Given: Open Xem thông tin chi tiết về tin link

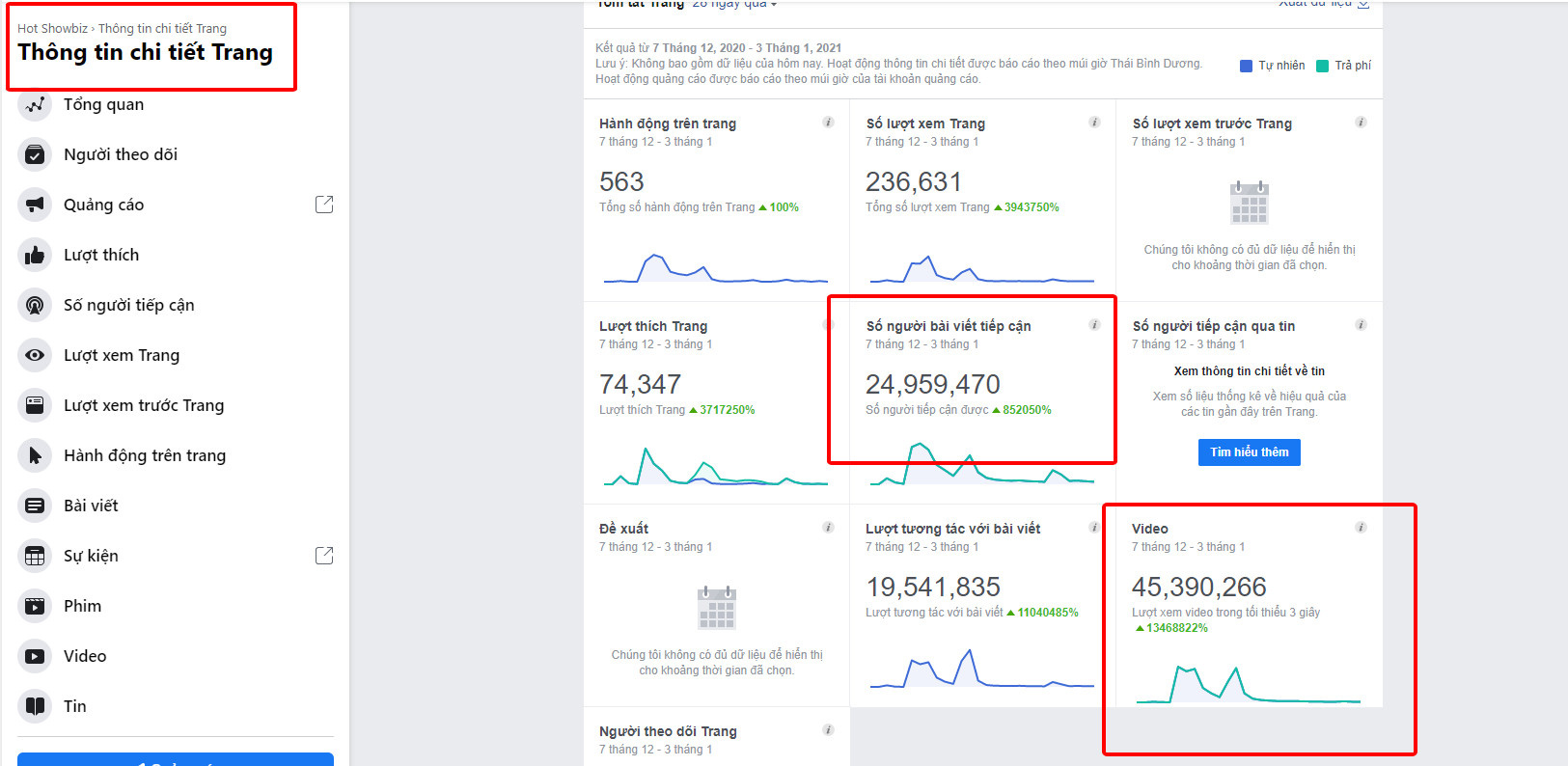Looking at the screenshot, I should [x=1249, y=371].
